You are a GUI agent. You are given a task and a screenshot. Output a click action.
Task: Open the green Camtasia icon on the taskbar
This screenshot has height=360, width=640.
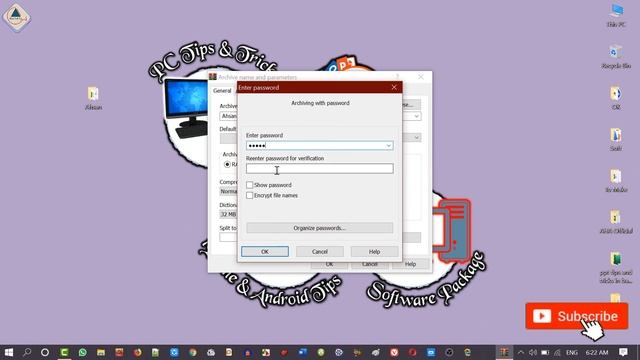[64, 352]
